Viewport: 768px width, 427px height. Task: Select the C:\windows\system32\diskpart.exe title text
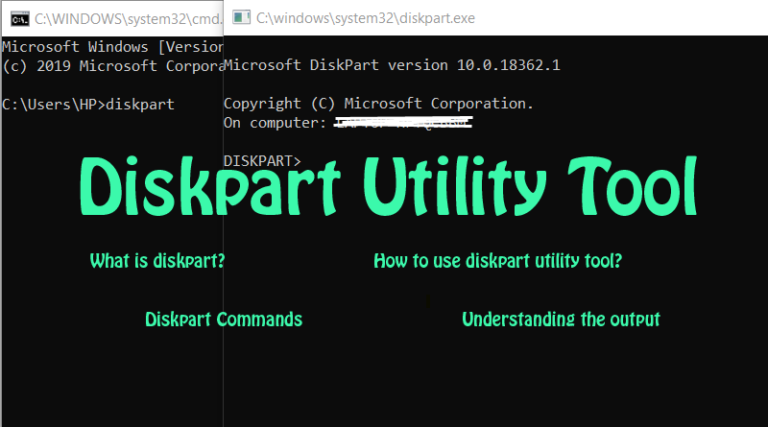[365, 18]
